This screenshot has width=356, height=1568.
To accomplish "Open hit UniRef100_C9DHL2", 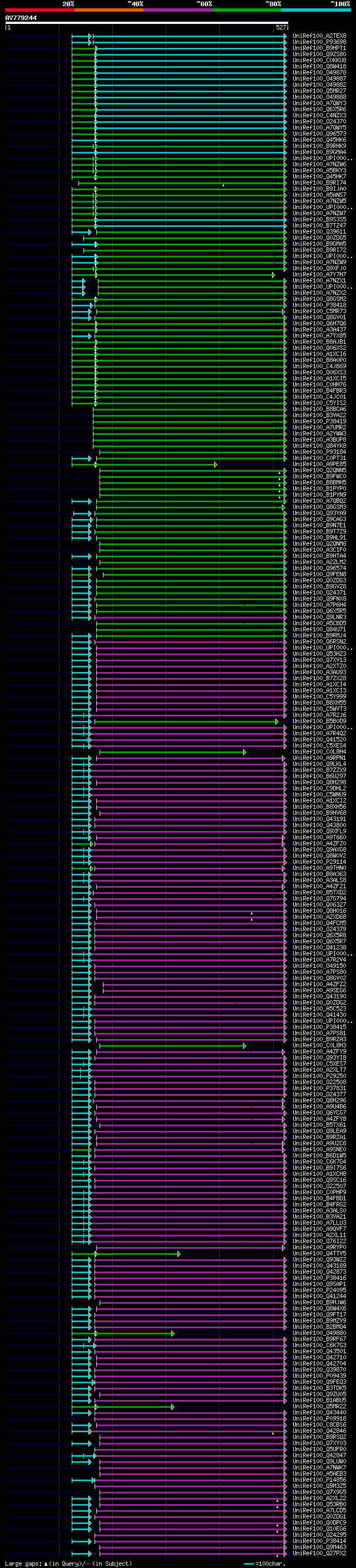I will coord(319,788).
